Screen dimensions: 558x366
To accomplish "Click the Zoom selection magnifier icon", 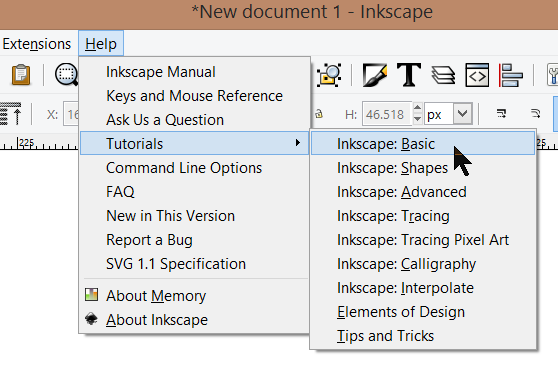I will click(x=67, y=75).
